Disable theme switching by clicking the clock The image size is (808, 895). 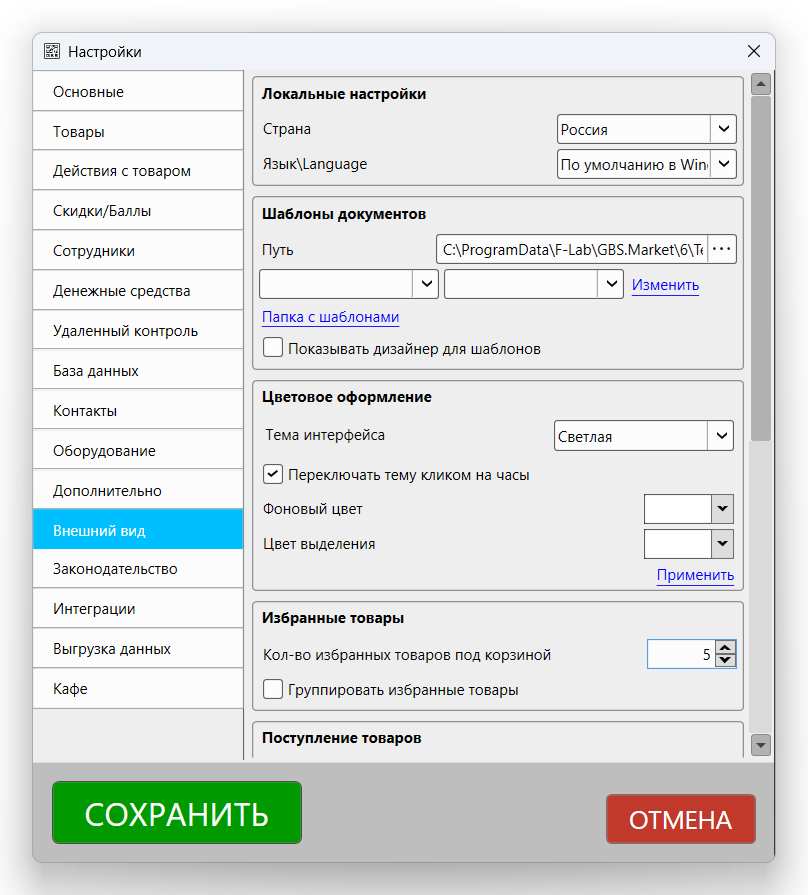(x=273, y=474)
